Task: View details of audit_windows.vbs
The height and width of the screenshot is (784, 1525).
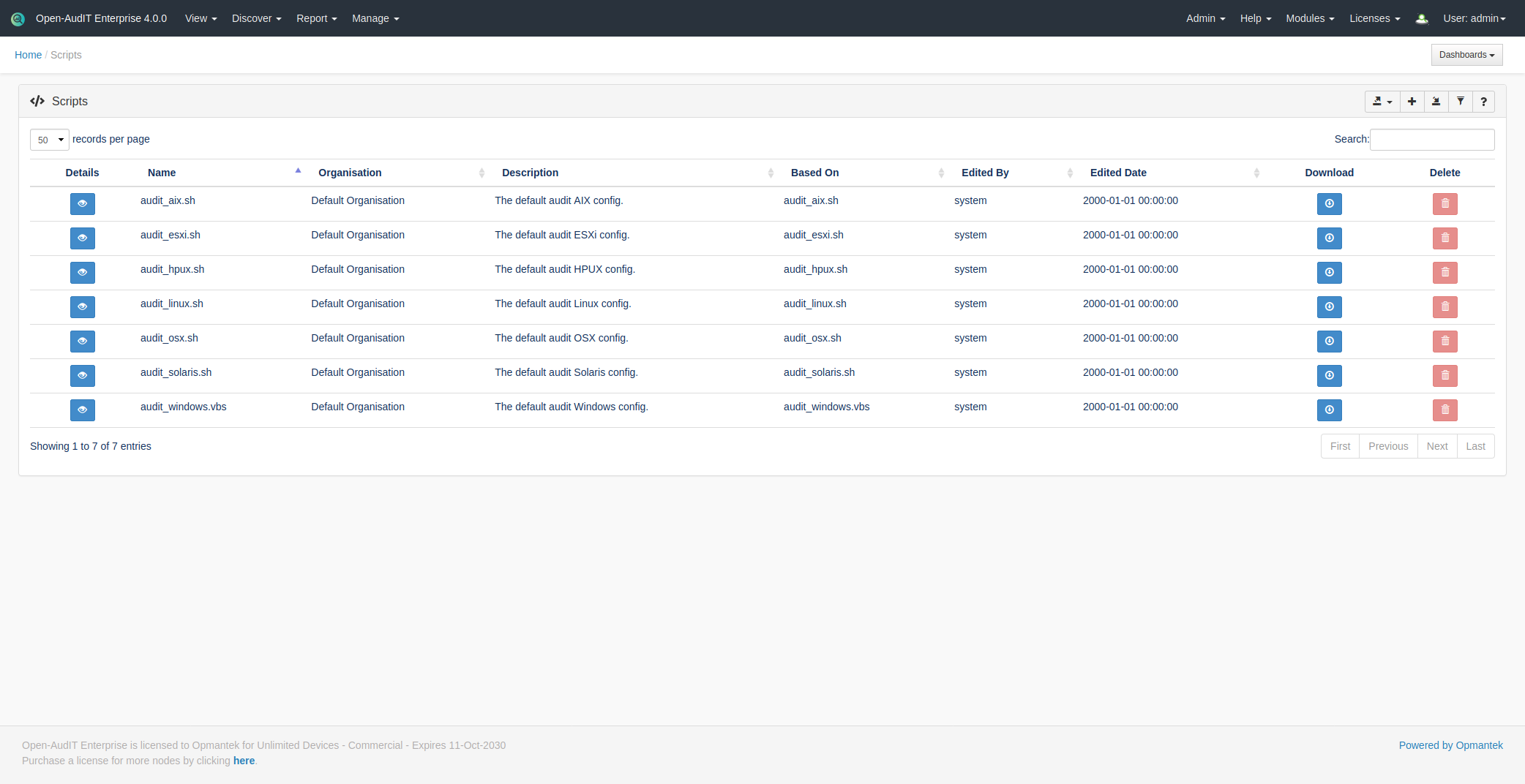Action: point(83,410)
